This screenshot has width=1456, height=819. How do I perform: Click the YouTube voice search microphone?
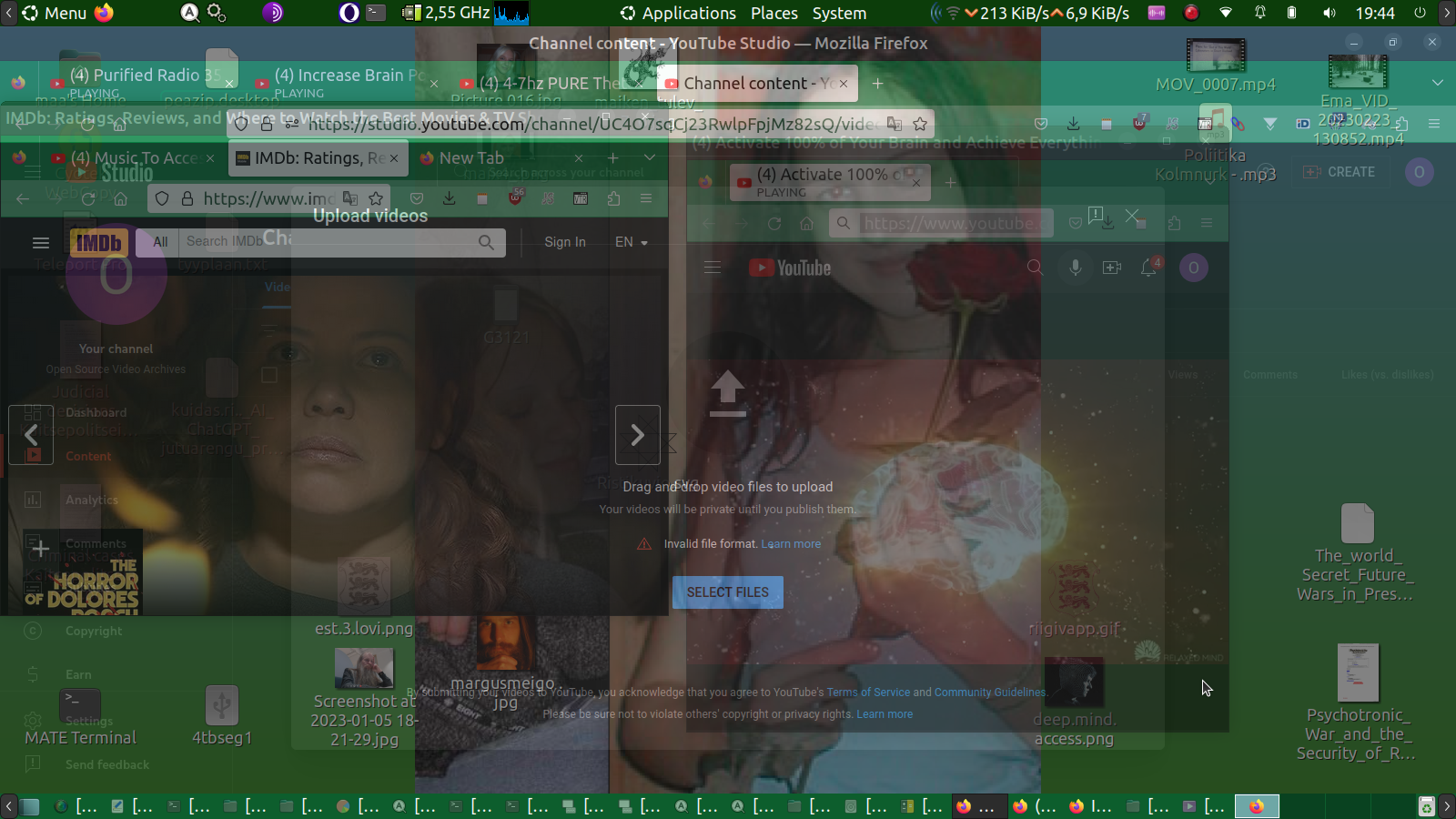(x=1076, y=268)
